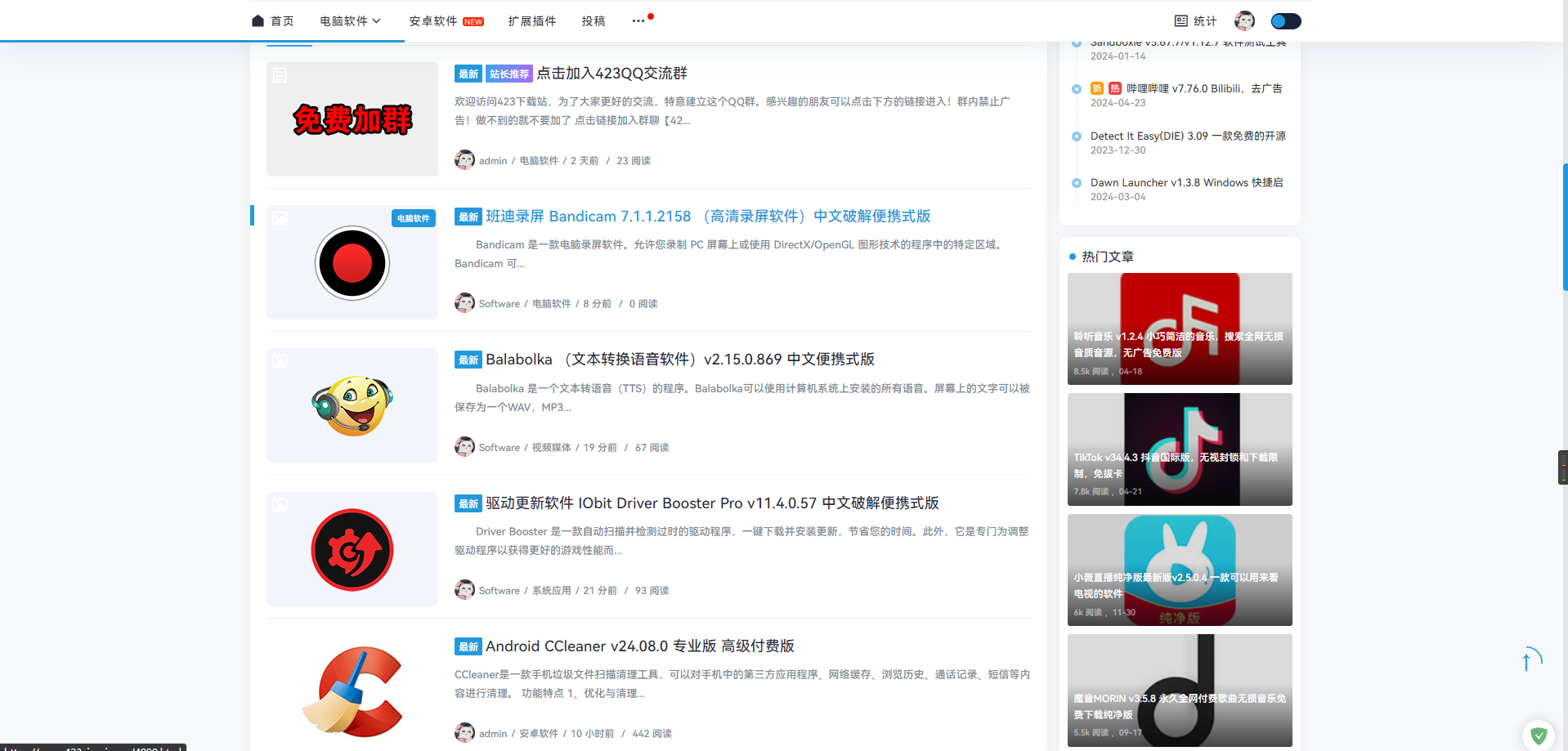
Task: Open the 安卓软件 menu item
Action: coord(446,21)
